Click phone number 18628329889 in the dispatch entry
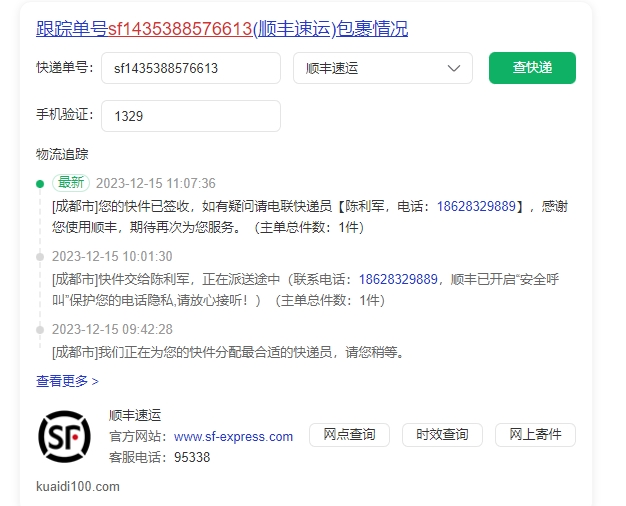Image resolution: width=626 pixels, height=506 pixels. [x=398, y=279]
